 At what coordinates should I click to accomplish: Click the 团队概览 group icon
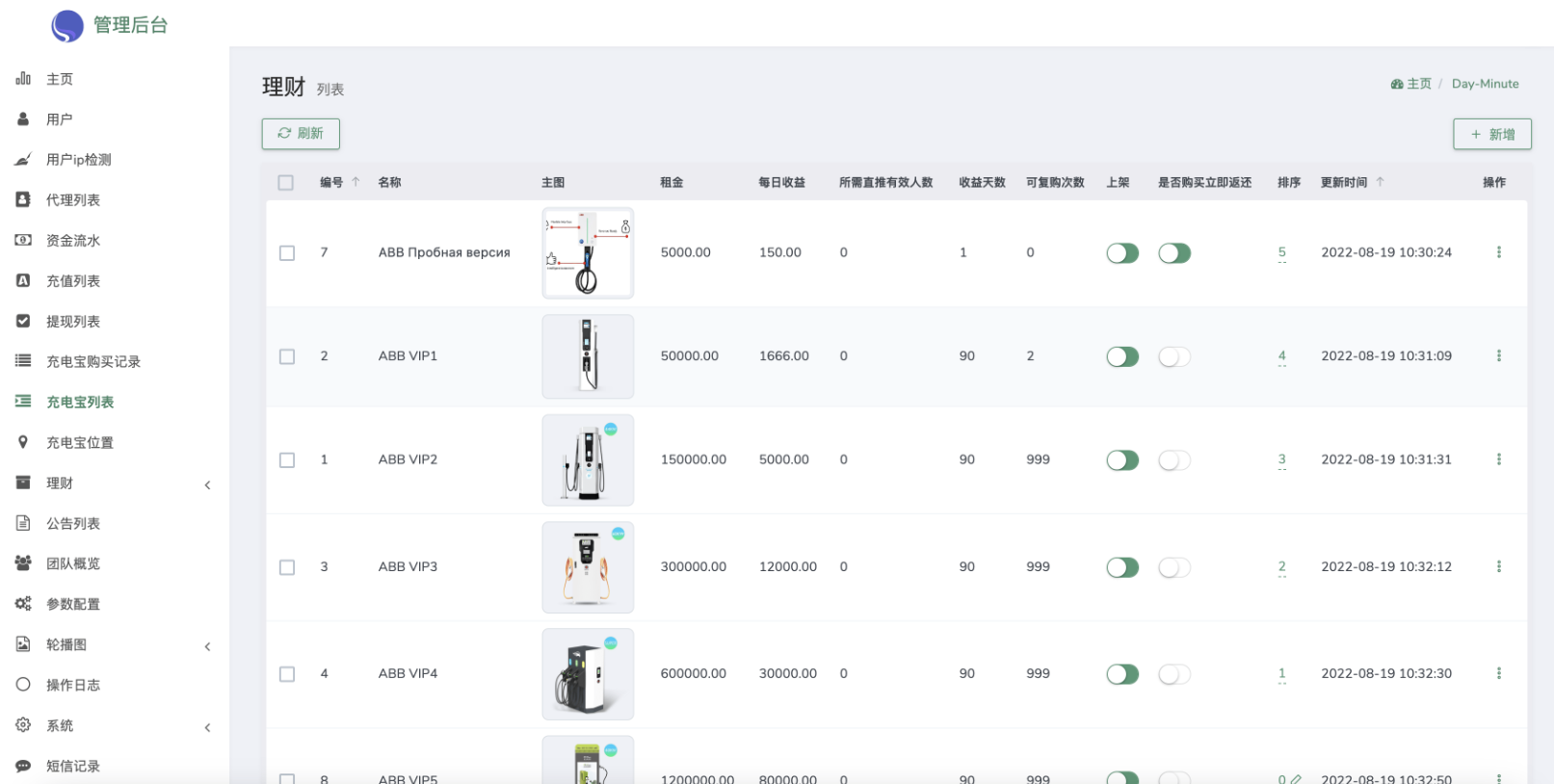click(x=23, y=563)
